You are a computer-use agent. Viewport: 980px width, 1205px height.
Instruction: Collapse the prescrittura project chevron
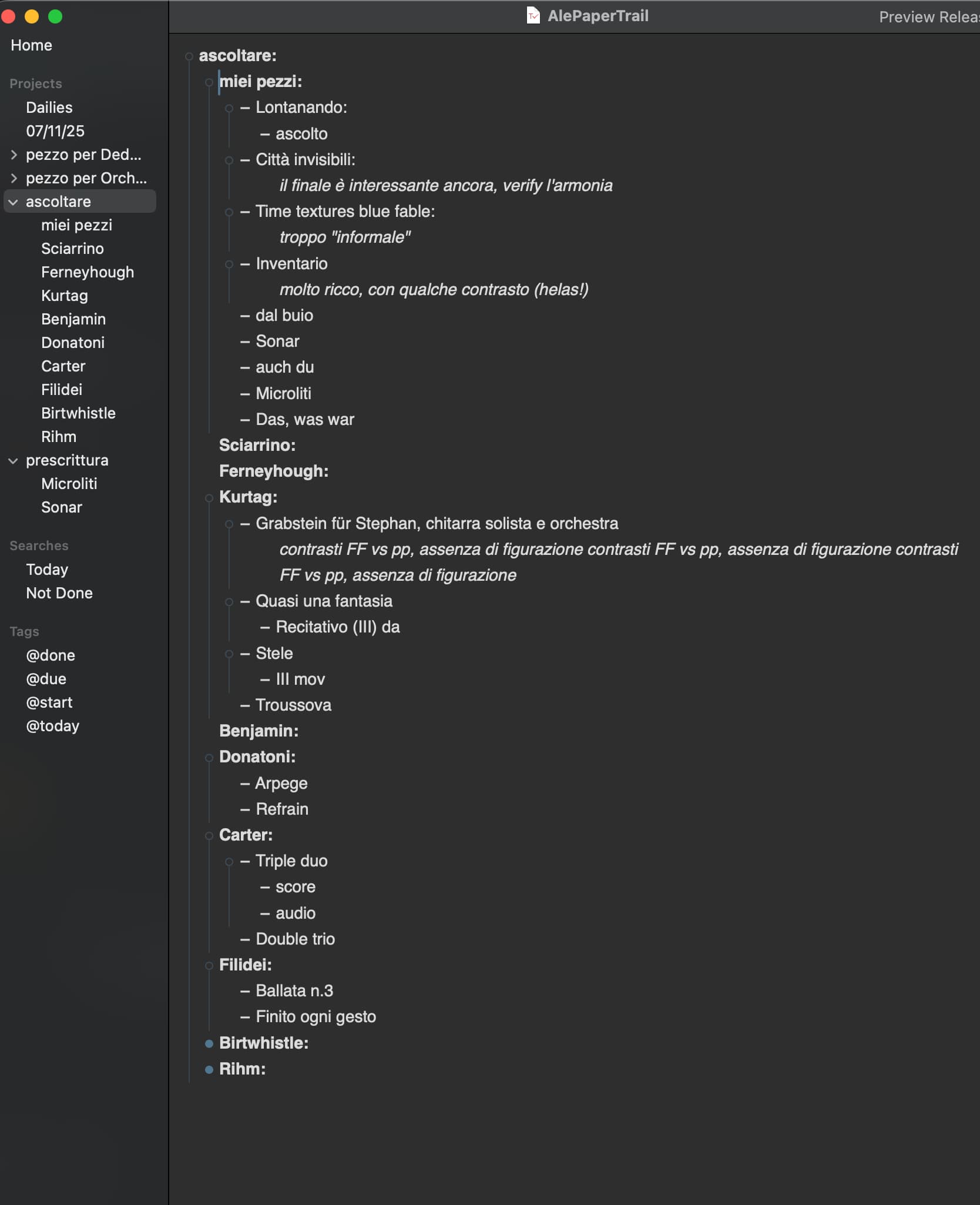[14, 460]
